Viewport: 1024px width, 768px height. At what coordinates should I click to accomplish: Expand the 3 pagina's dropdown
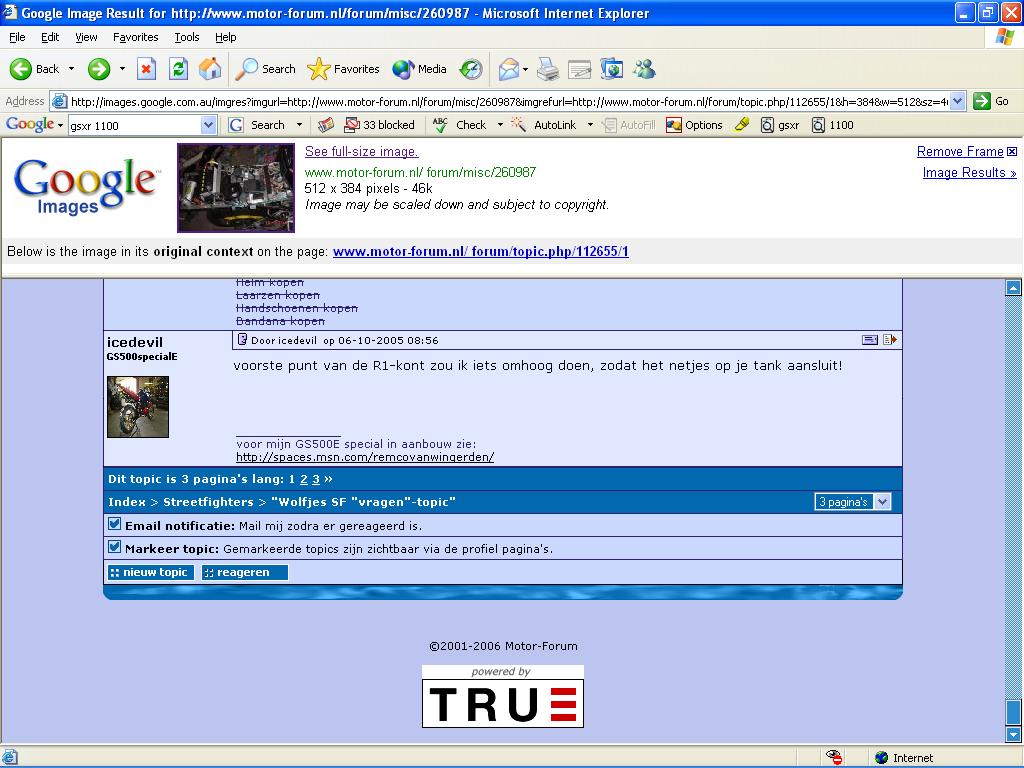882,502
